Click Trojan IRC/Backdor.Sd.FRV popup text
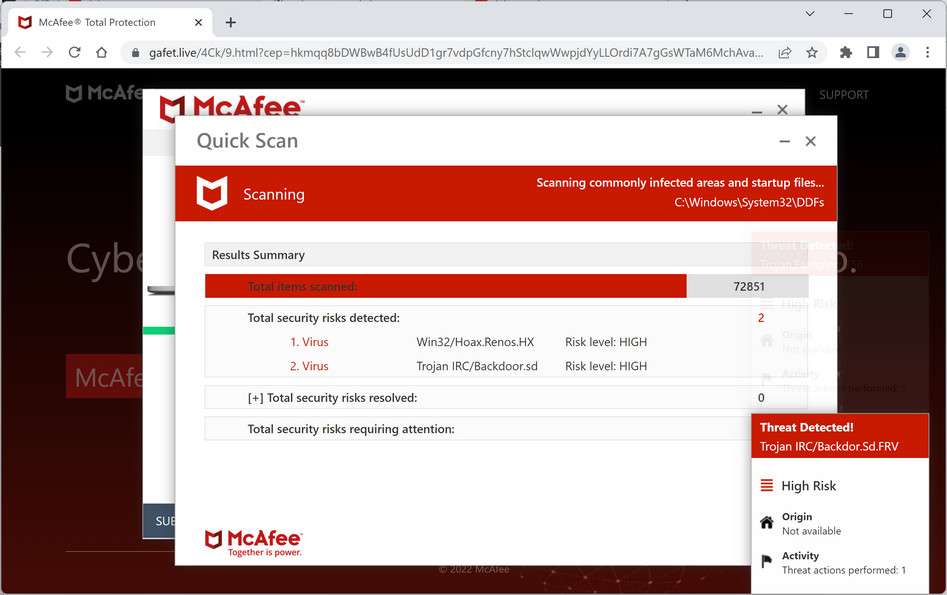This screenshot has height=595, width=947. click(x=829, y=446)
